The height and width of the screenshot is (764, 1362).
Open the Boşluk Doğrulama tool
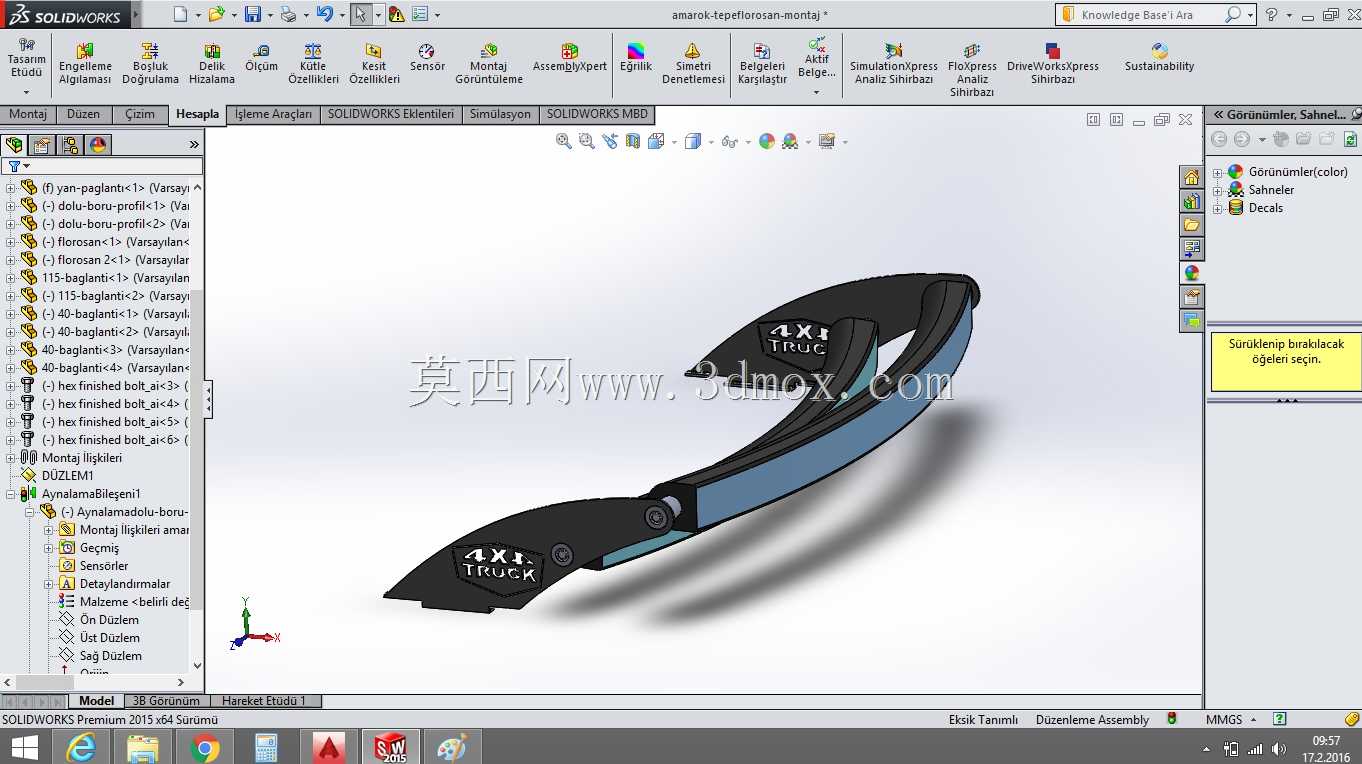click(150, 64)
